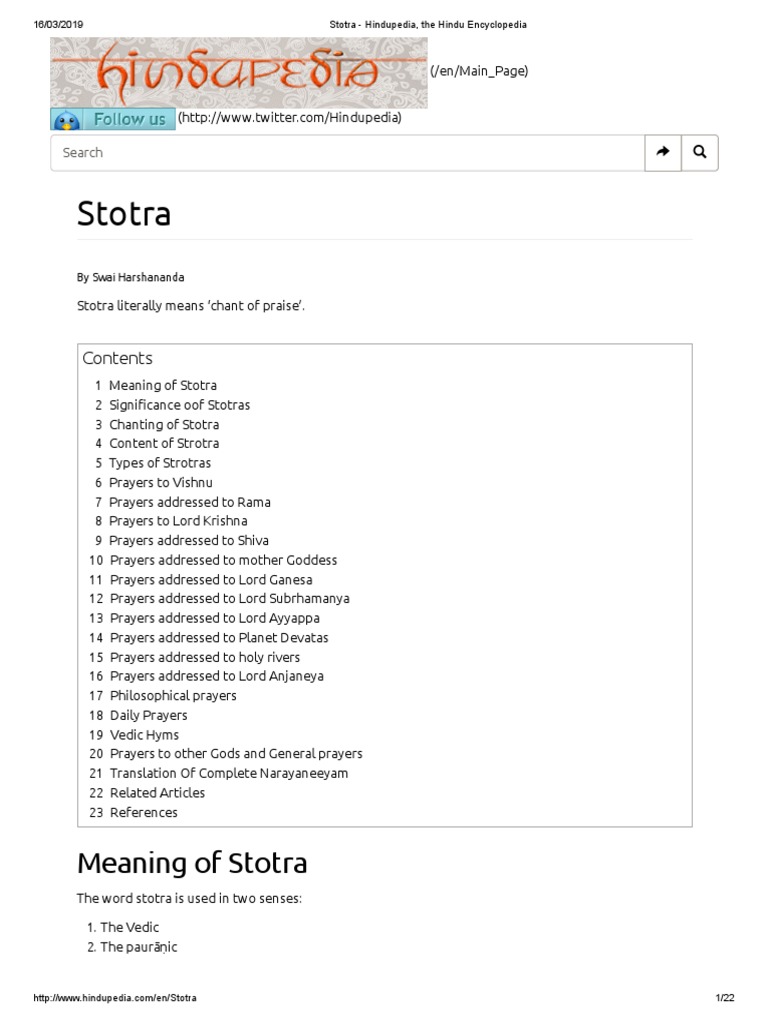The width and height of the screenshot is (768, 1024).
Task: Go to Significance oof Stotras entry
Action: tap(179, 405)
